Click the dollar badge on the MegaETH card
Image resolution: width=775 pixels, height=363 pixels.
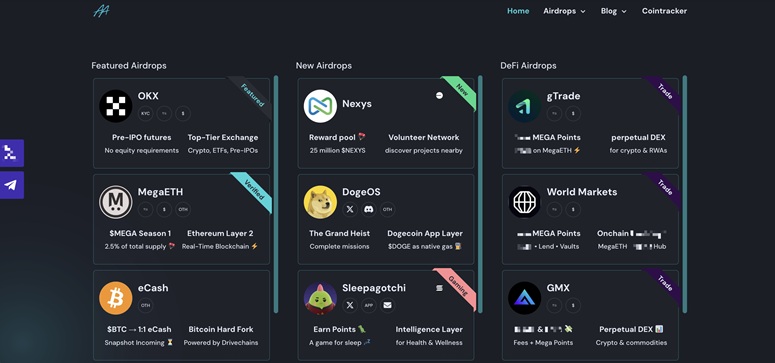point(164,209)
